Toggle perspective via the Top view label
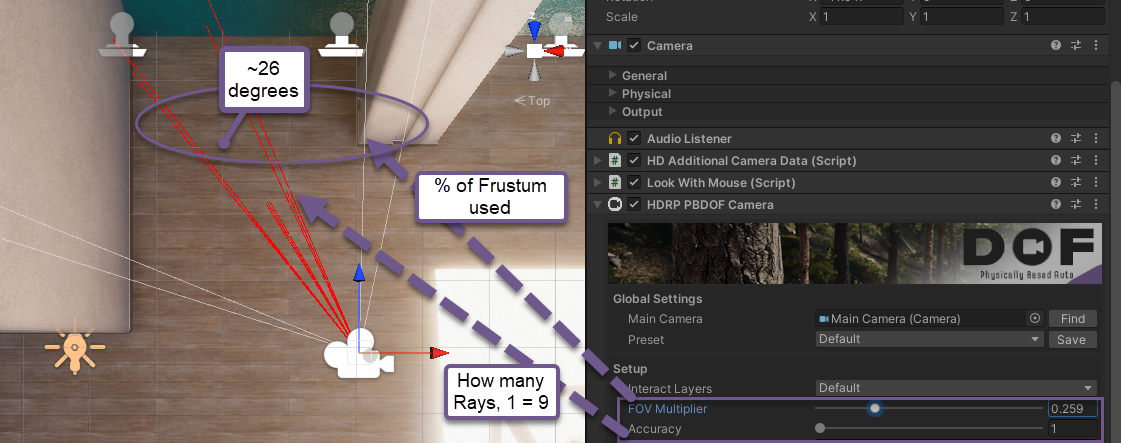This screenshot has height=443, width=1121. click(533, 101)
